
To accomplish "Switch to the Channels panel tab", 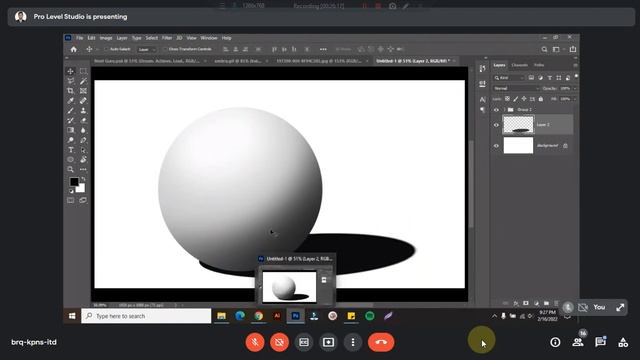I will 520,65.
